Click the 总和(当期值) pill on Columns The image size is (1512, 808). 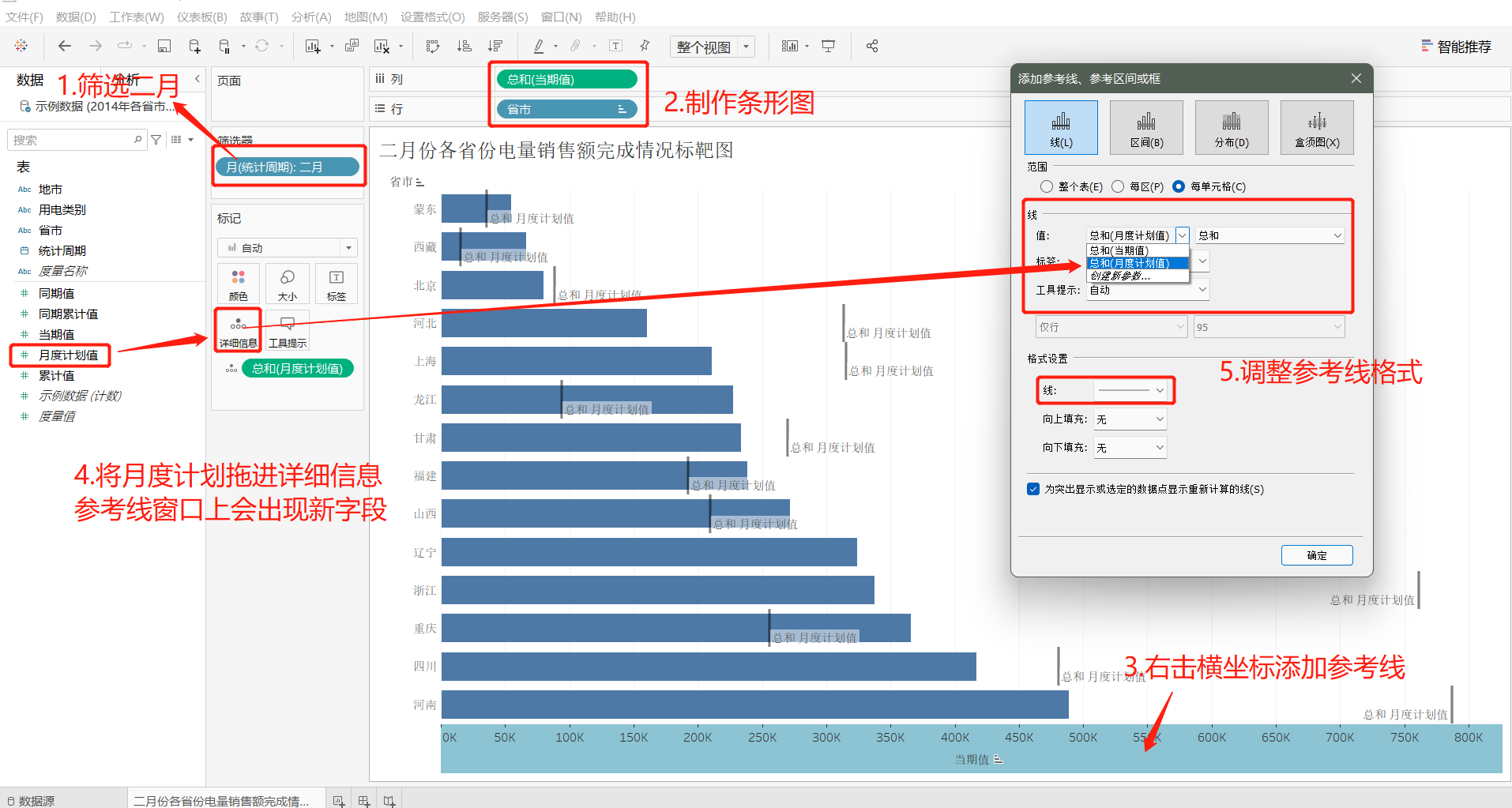566,79
